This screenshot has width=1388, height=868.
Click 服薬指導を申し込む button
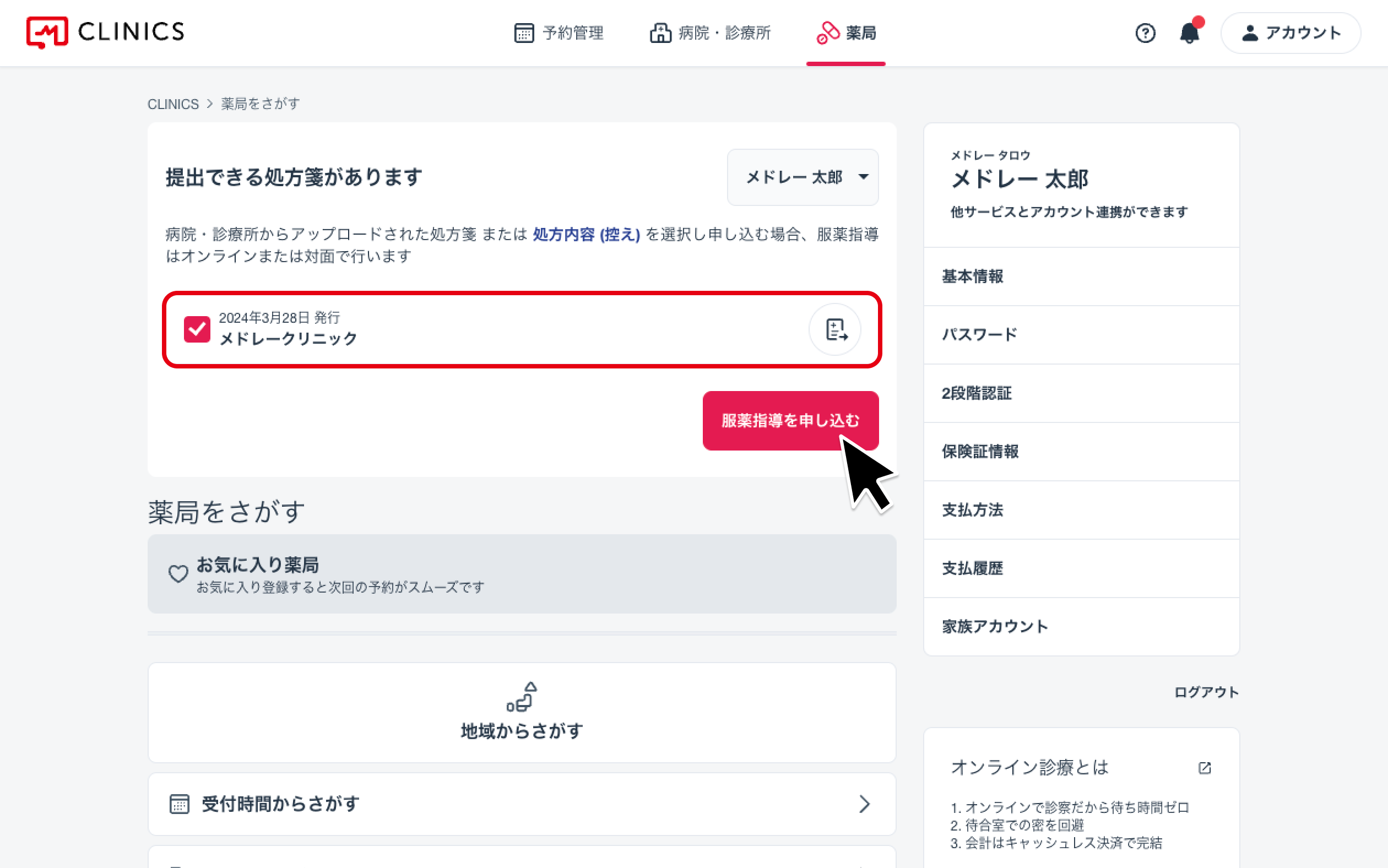pos(790,420)
